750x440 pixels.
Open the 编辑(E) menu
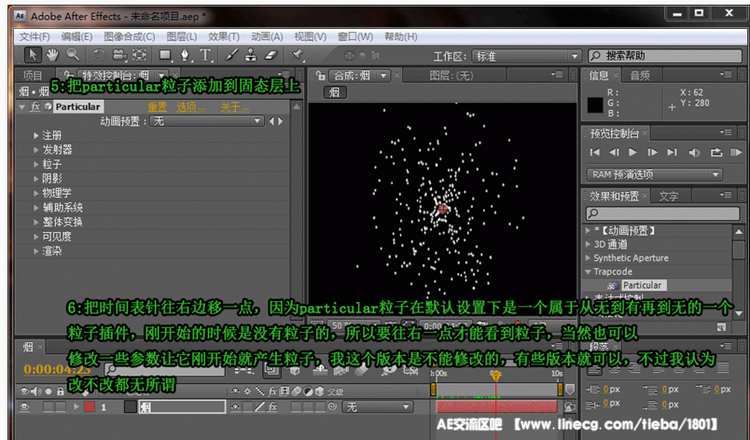[77, 36]
